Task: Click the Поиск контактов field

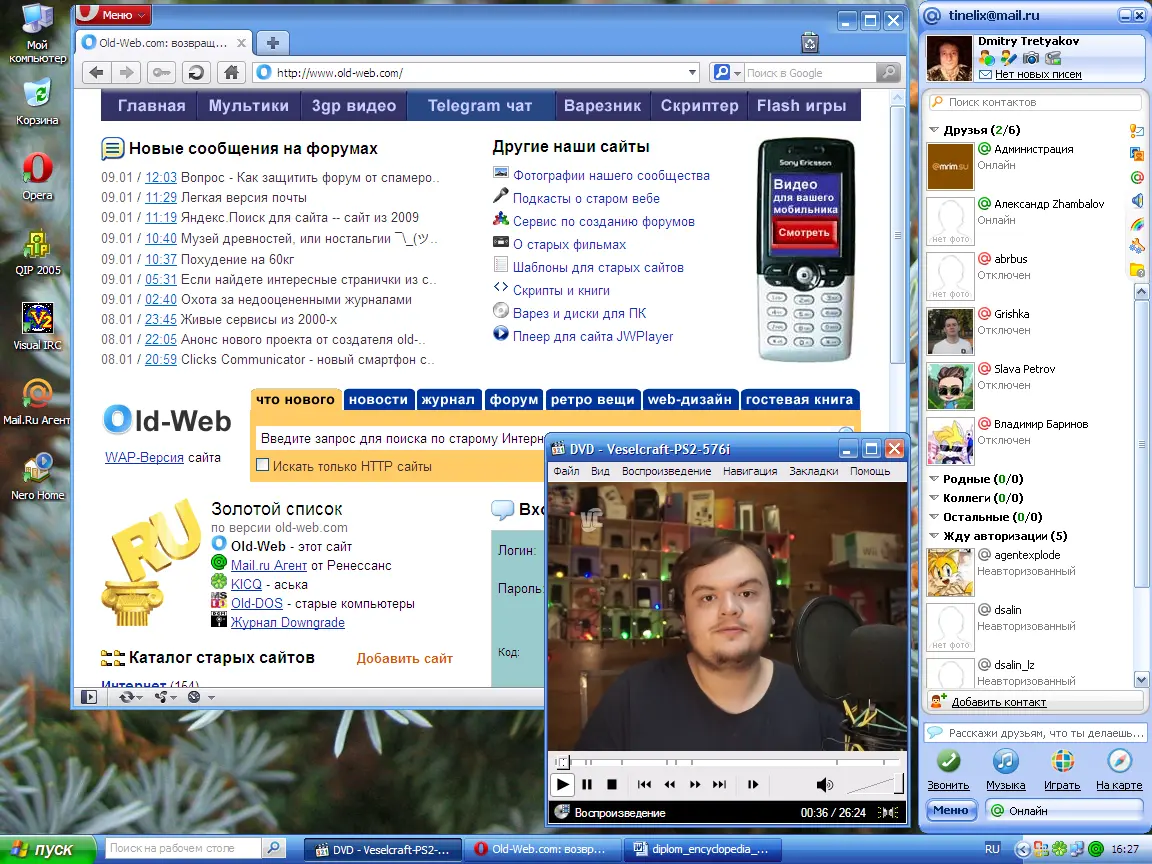Action: click(x=1034, y=102)
